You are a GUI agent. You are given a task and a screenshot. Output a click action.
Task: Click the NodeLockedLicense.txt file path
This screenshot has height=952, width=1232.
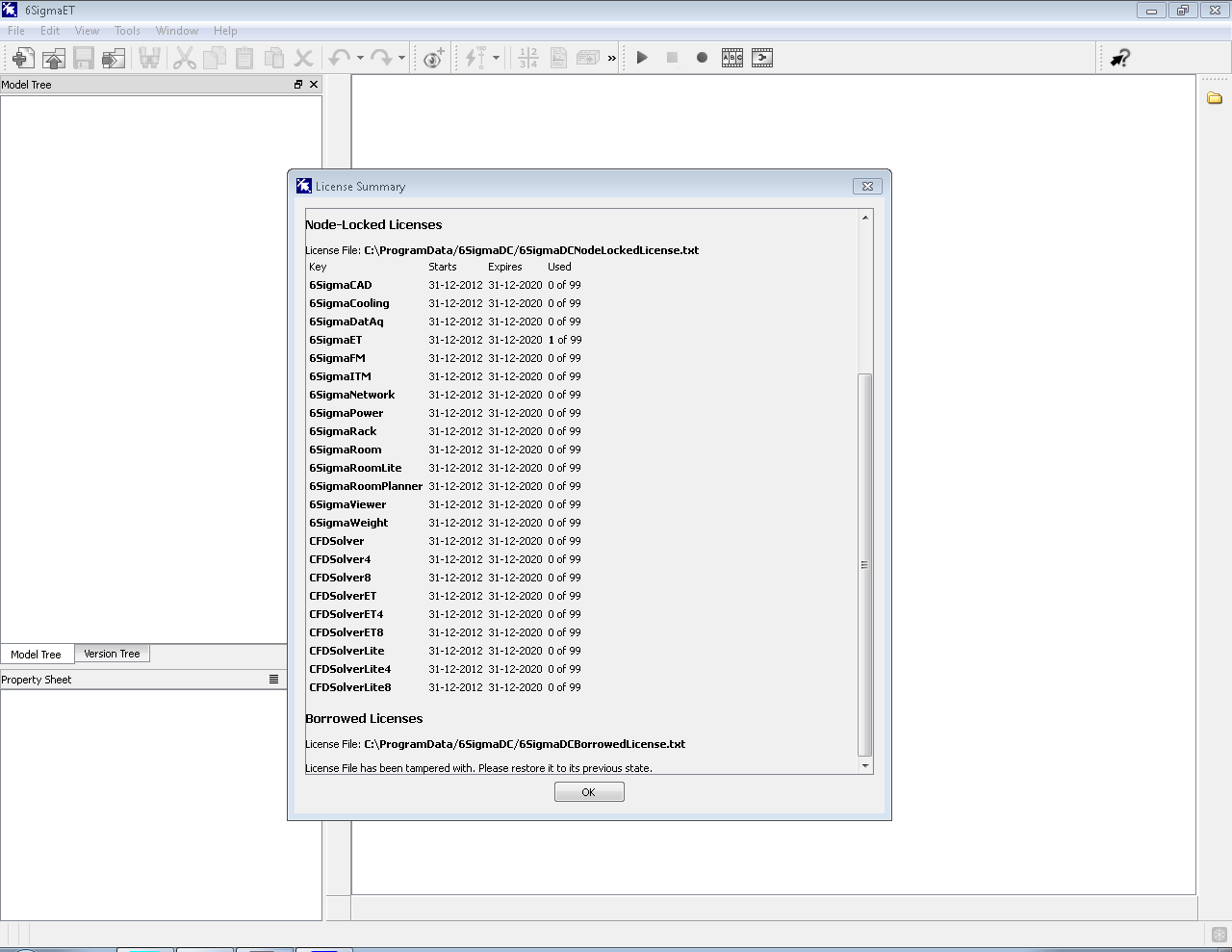tap(531, 250)
